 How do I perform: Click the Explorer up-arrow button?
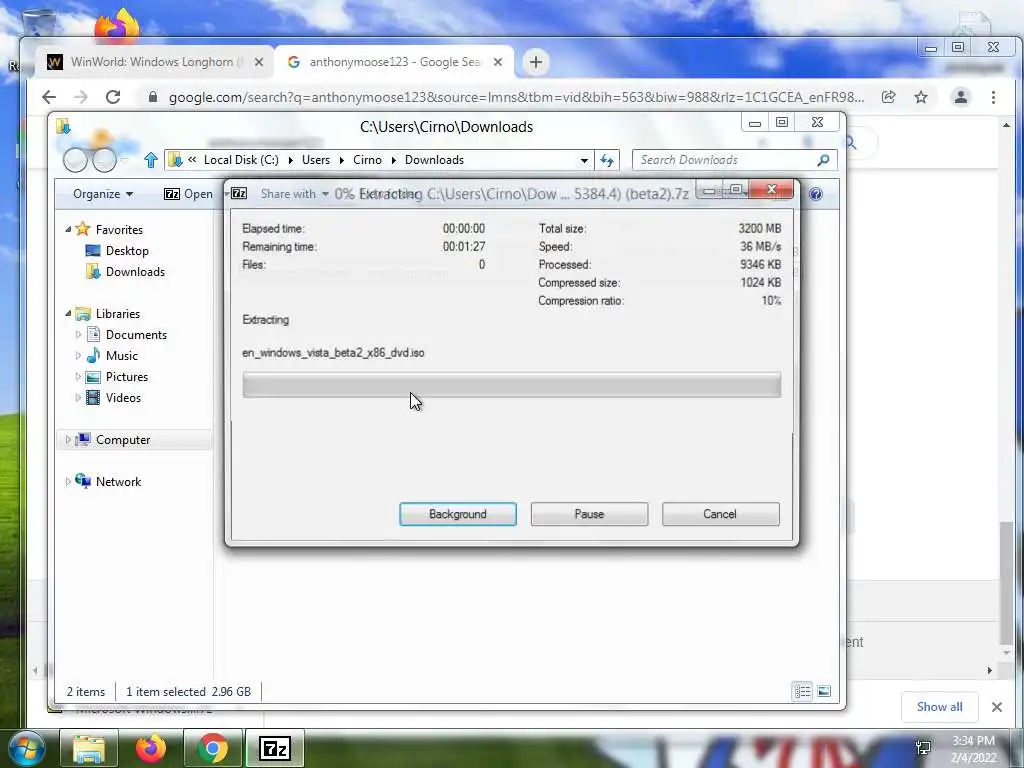tap(151, 160)
